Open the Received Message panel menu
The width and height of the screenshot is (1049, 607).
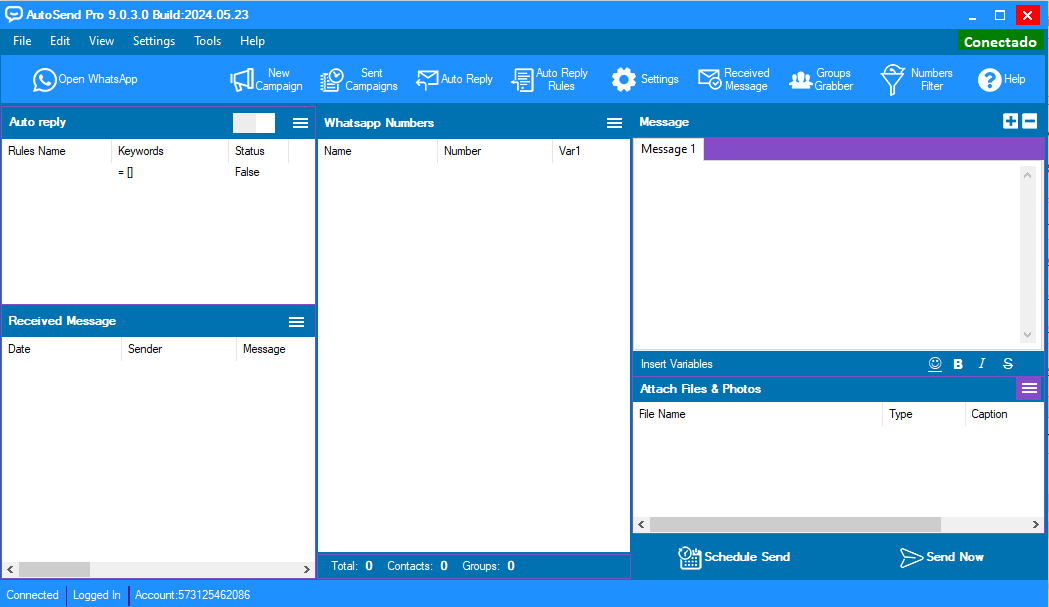[296, 322]
